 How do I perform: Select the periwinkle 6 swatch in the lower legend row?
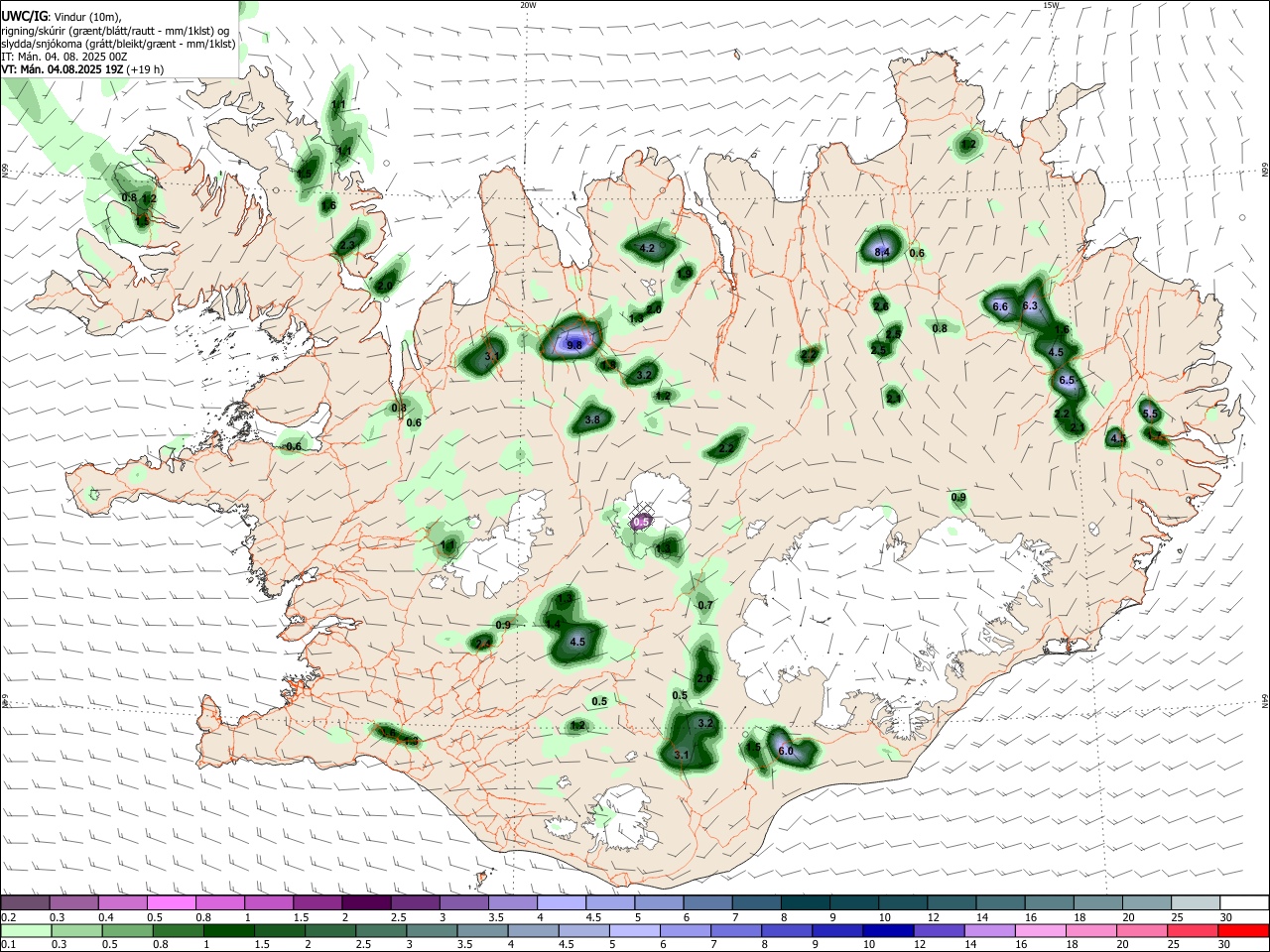click(x=686, y=930)
